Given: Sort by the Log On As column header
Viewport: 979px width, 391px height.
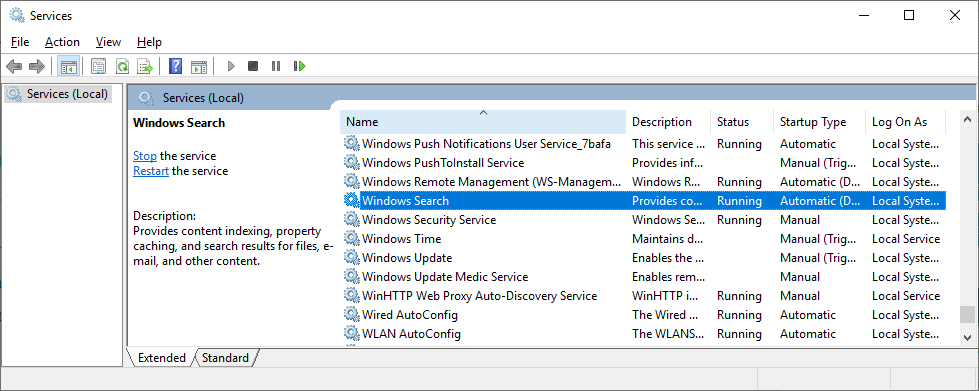Looking at the screenshot, I should (x=905, y=122).
